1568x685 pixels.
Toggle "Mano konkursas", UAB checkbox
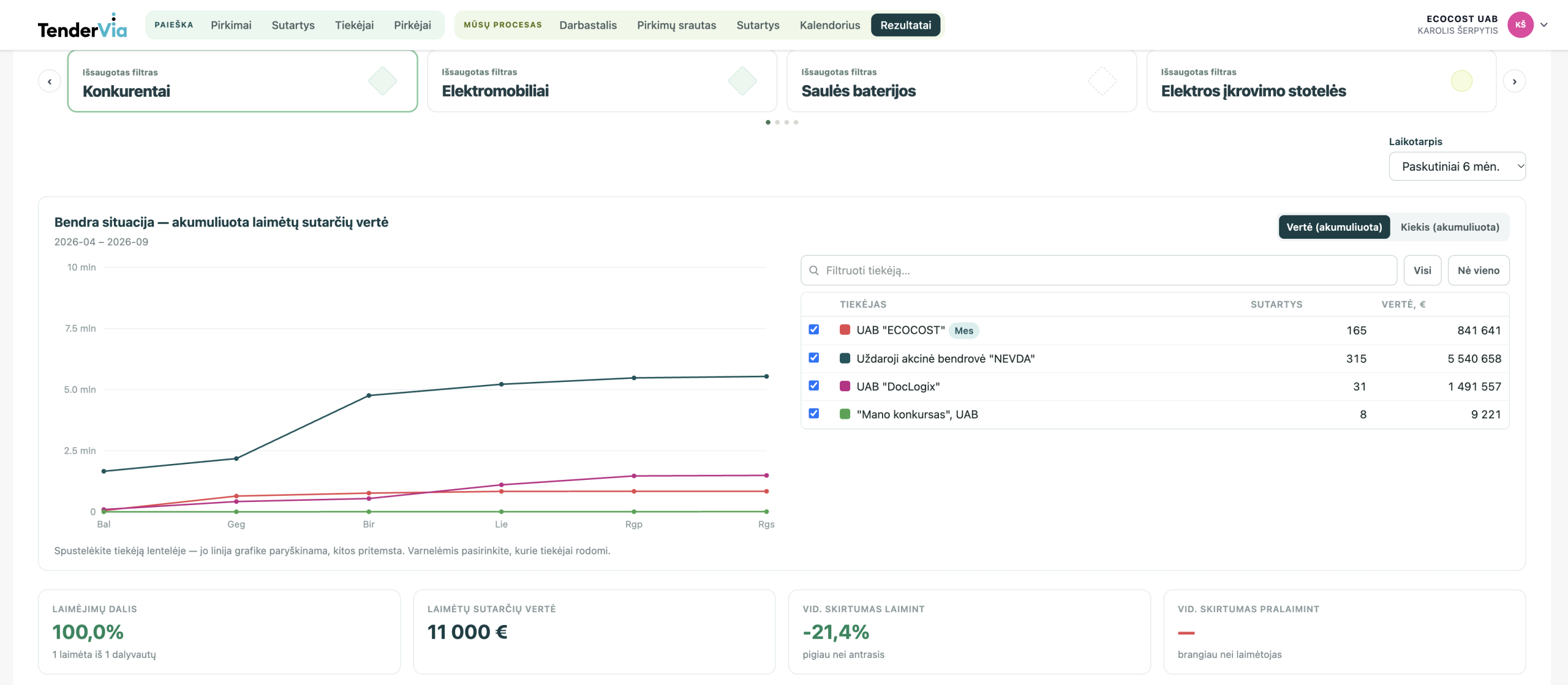[813, 414]
